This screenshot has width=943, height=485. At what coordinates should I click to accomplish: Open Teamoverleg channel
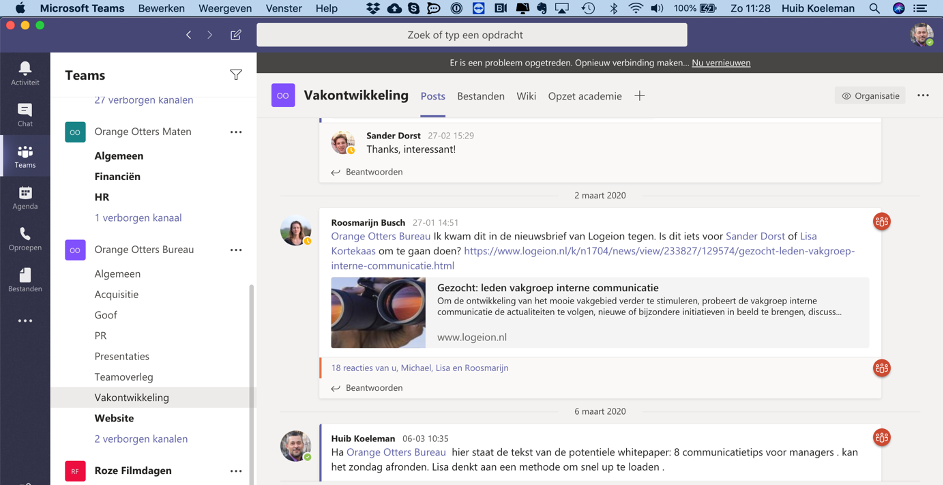coord(124,377)
